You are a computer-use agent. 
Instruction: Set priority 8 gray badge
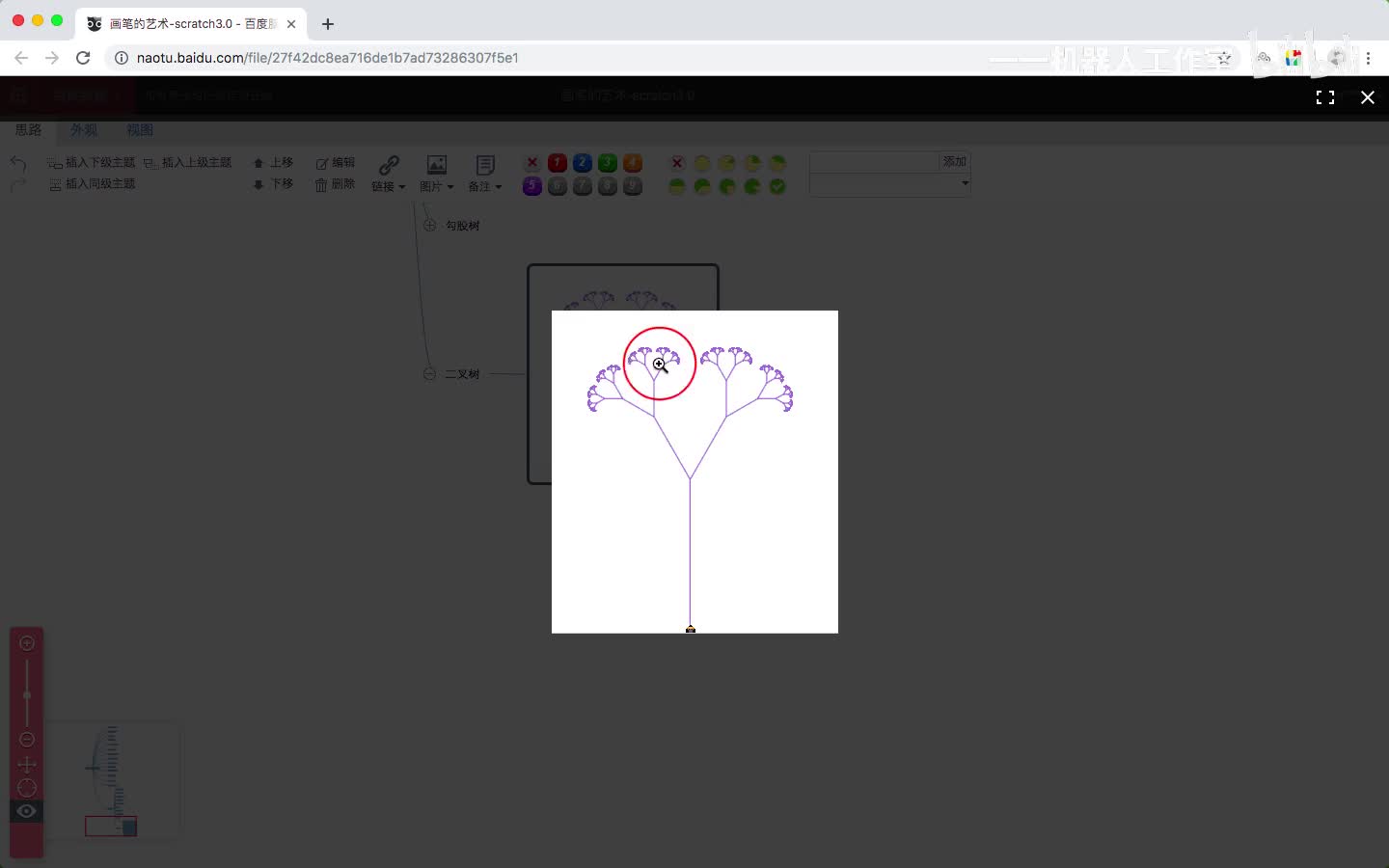coord(608,186)
